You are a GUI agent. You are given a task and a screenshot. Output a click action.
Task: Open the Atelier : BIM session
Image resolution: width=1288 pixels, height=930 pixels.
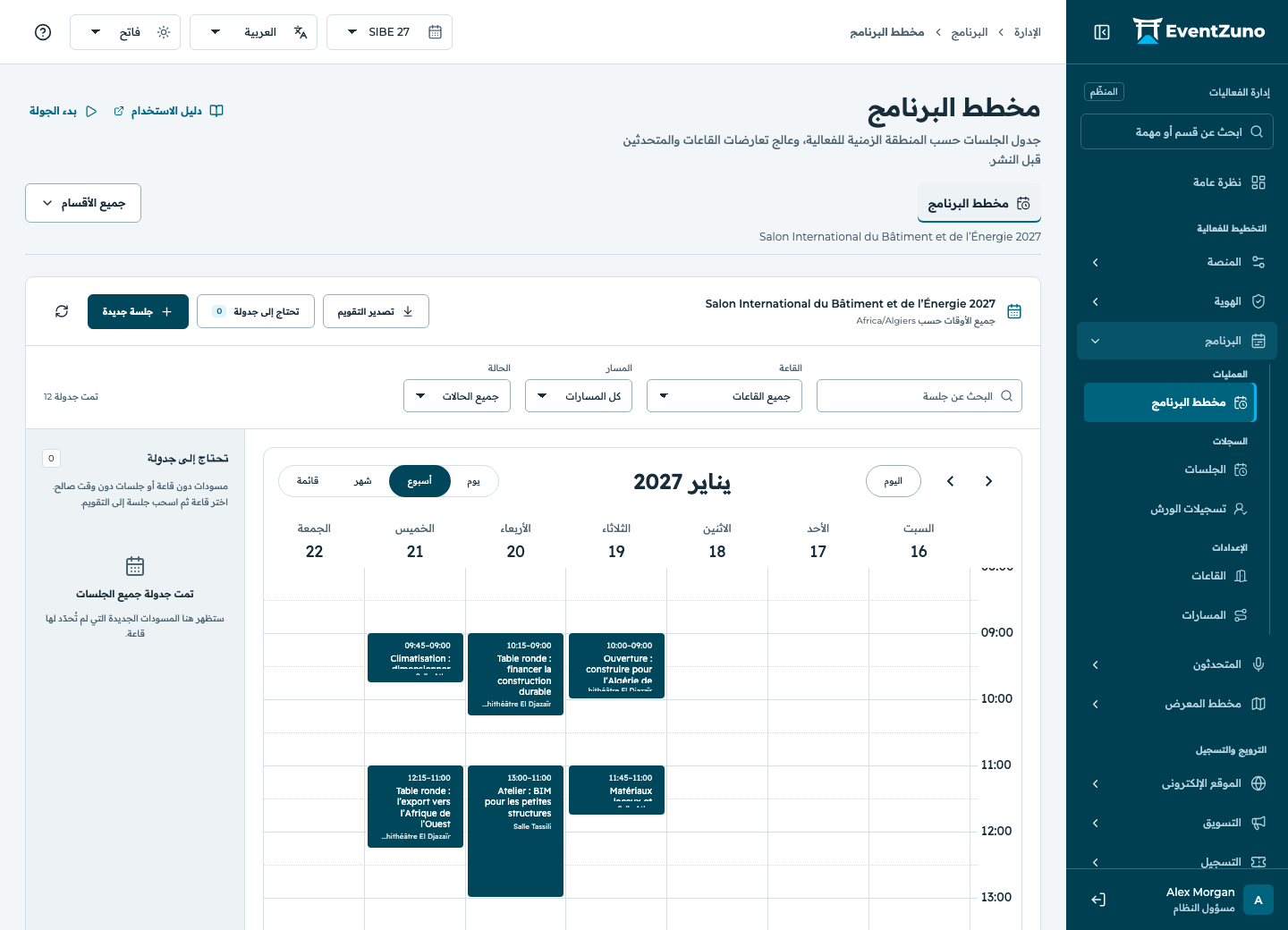point(516,831)
